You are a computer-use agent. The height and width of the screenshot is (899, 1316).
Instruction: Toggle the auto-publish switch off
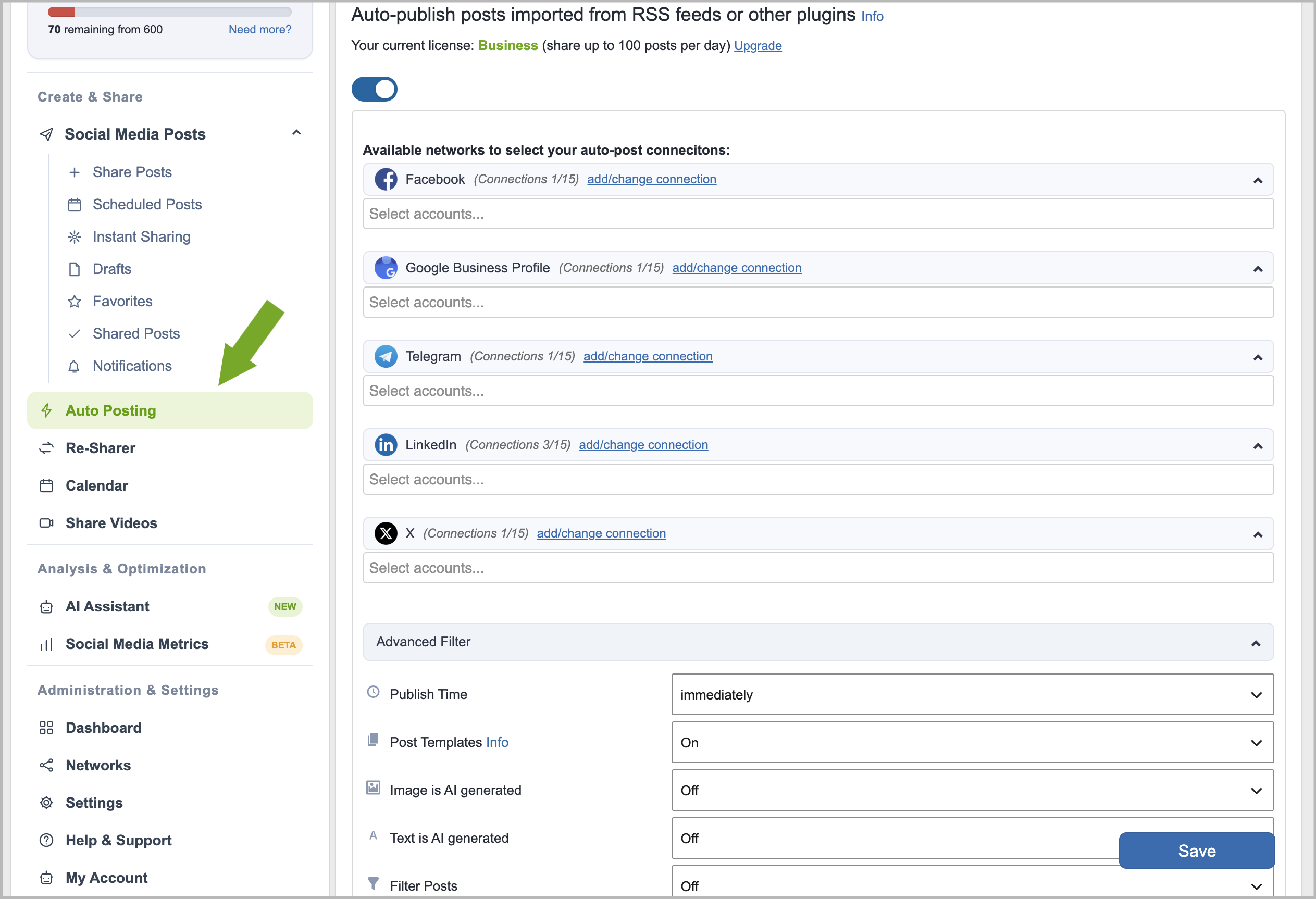click(x=374, y=90)
